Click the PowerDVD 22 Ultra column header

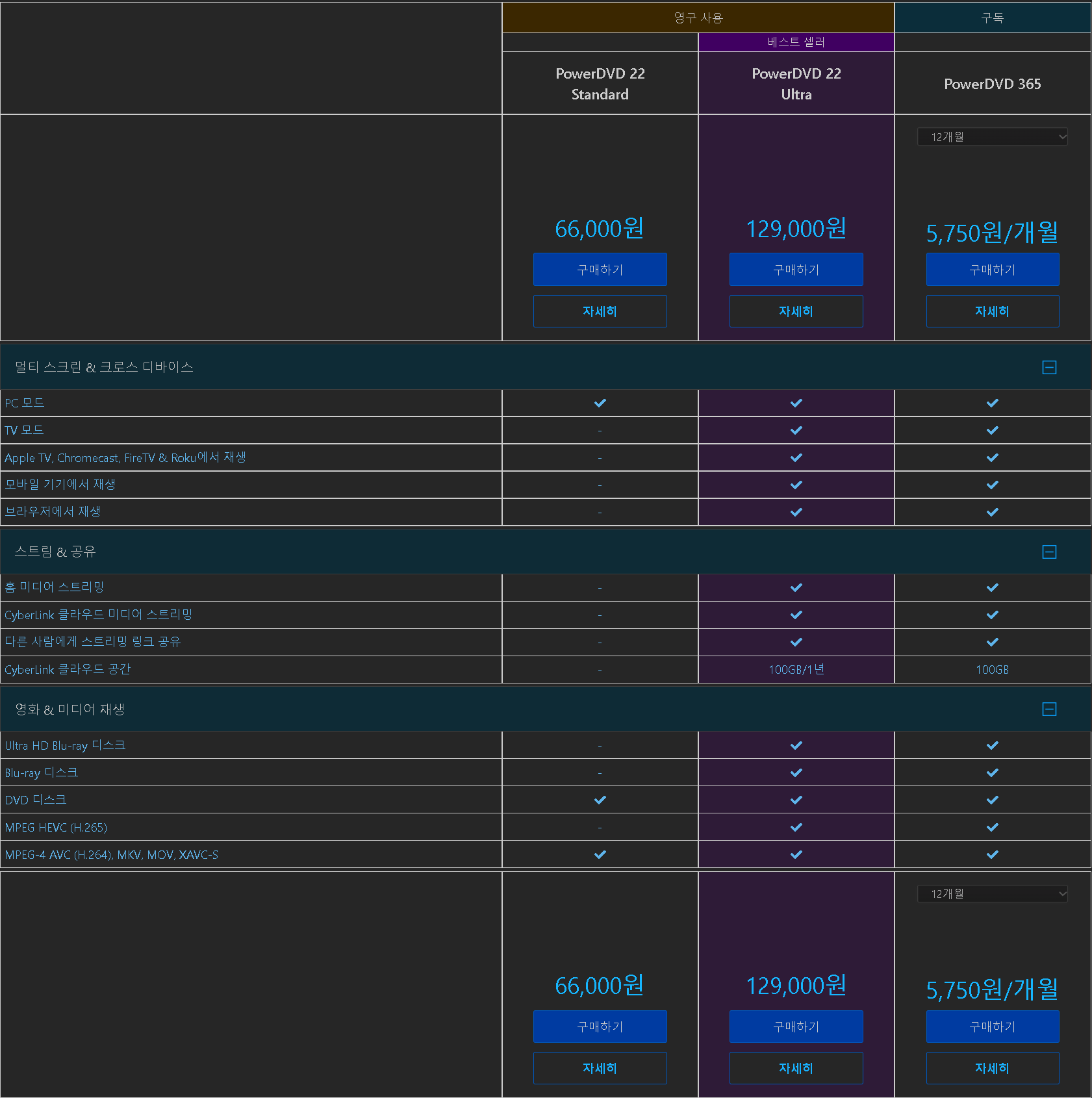click(796, 84)
